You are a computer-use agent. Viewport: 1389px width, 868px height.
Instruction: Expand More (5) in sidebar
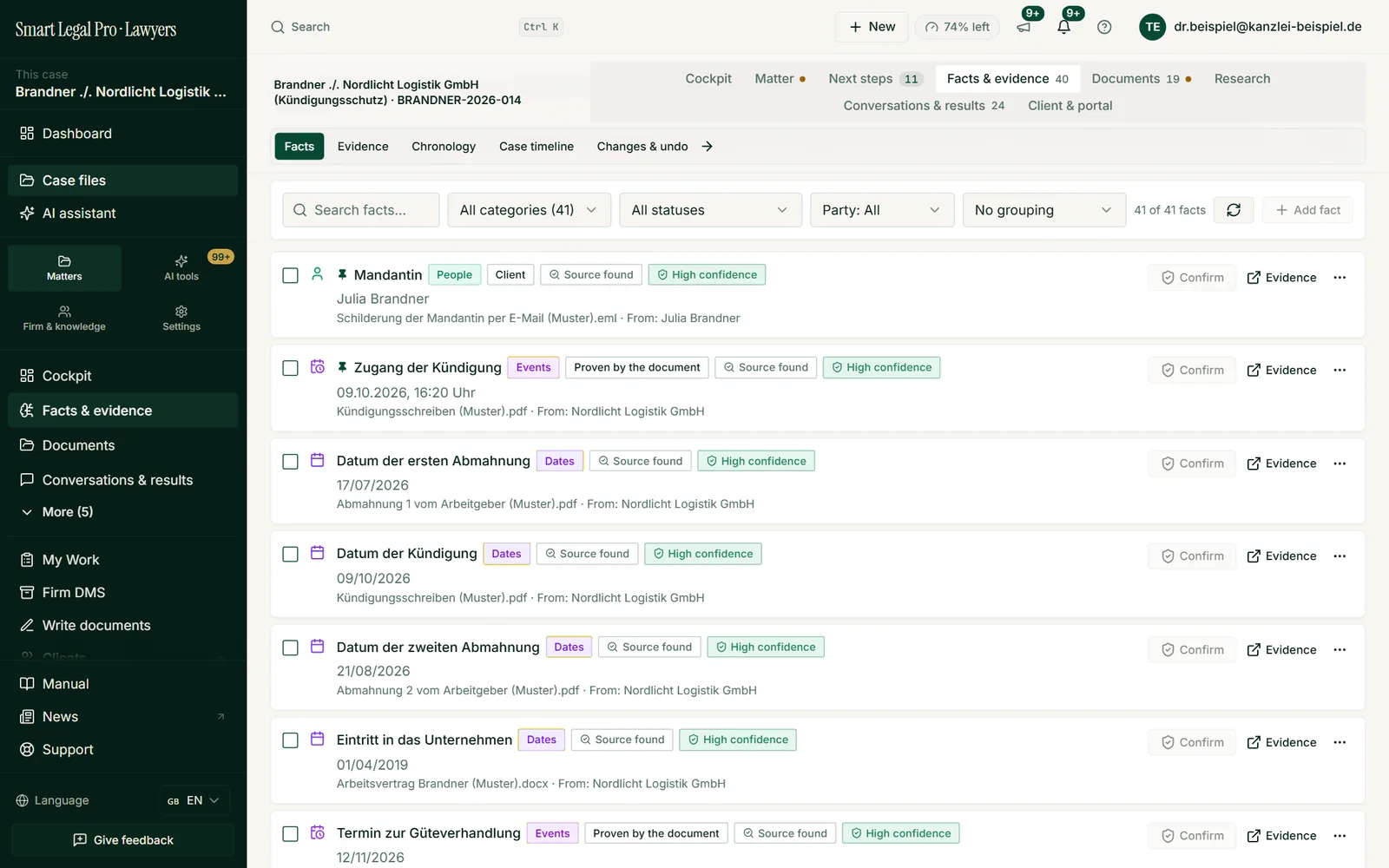(122, 512)
